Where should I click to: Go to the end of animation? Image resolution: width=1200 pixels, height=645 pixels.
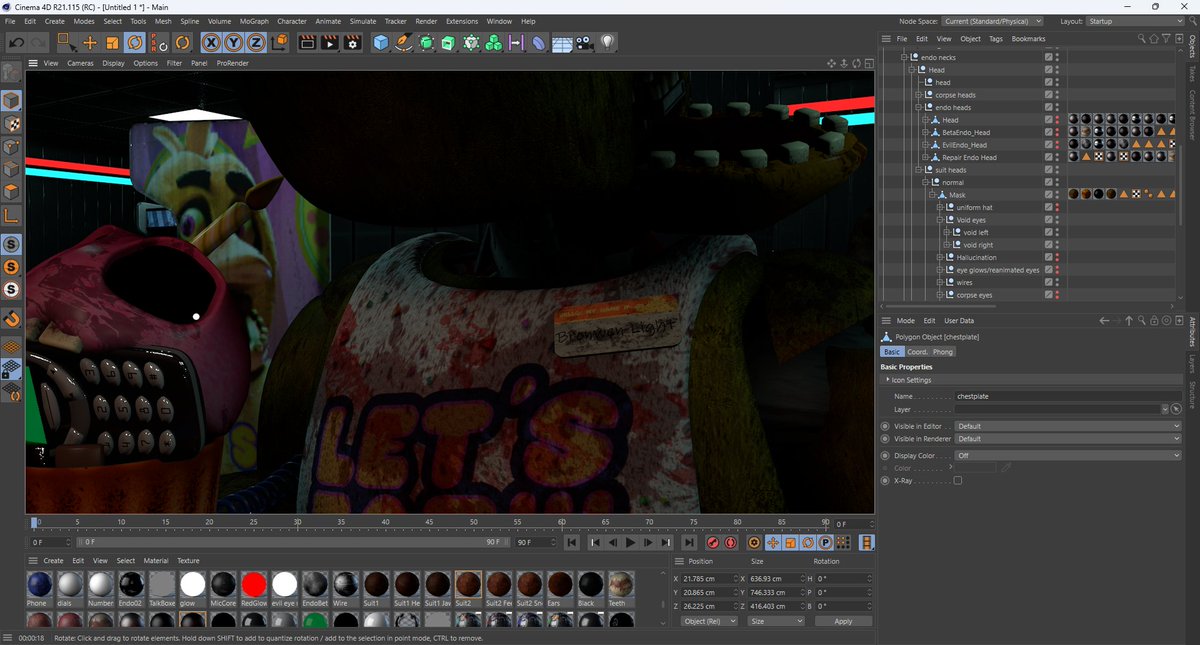click(689, 542)
